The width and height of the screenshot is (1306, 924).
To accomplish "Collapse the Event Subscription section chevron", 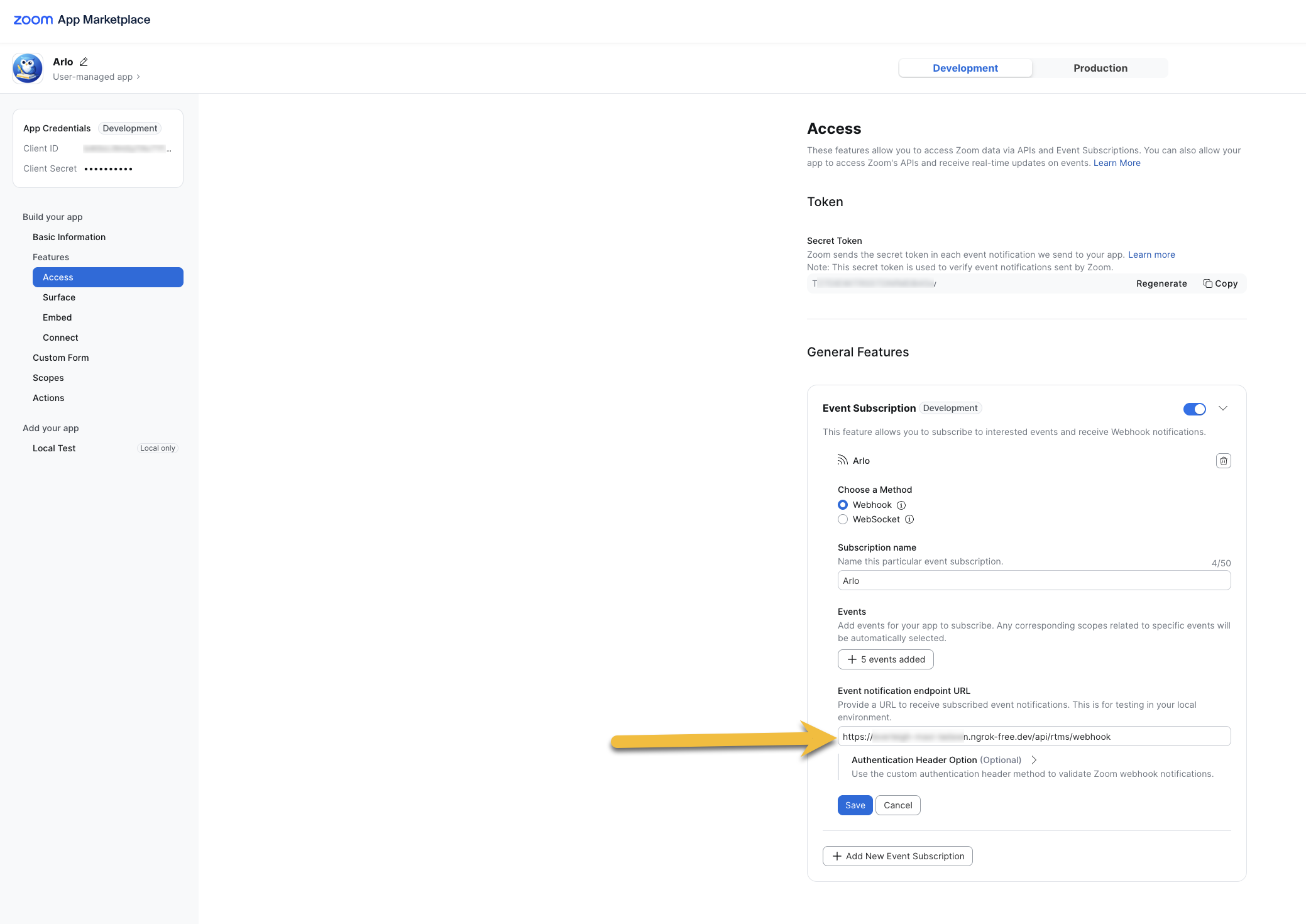I will [x=1223, y=409].
